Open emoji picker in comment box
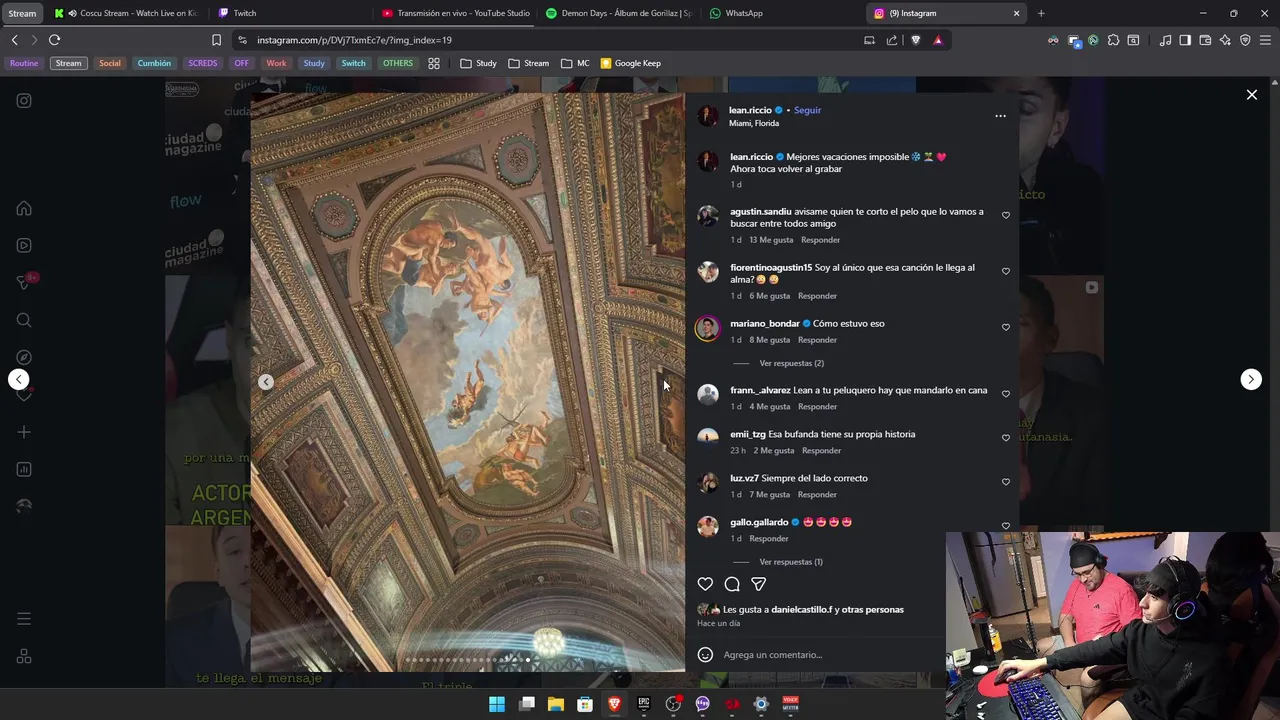Viewport: 1280px width, 720px height. pos(705,655)
